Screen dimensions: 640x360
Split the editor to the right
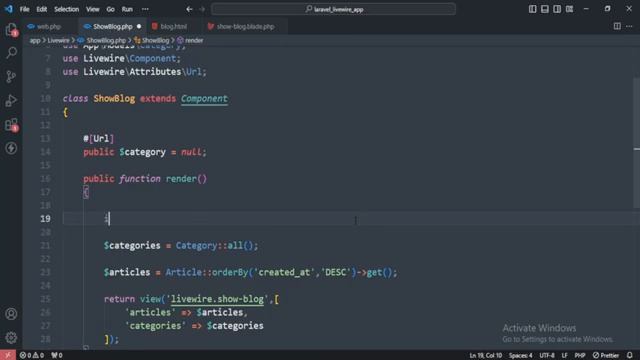click(617, 27)
